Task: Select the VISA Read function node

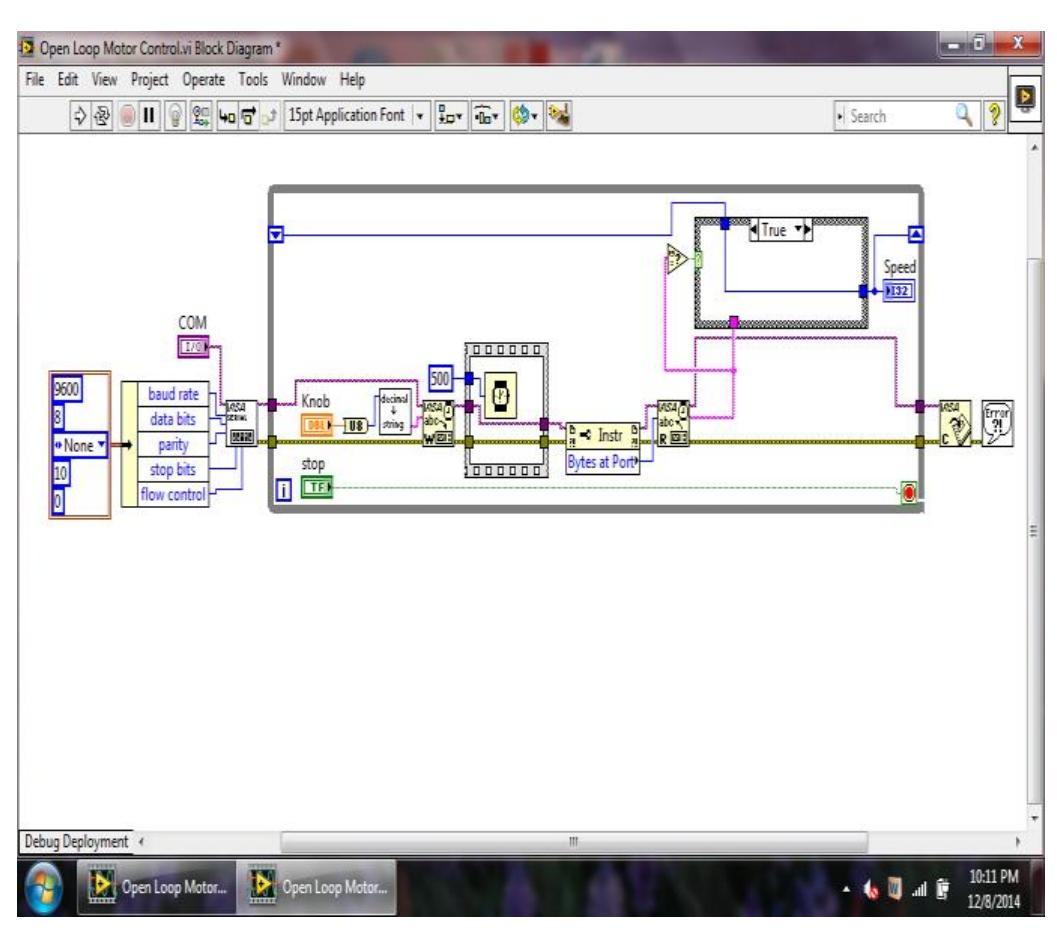Action: 673,424
